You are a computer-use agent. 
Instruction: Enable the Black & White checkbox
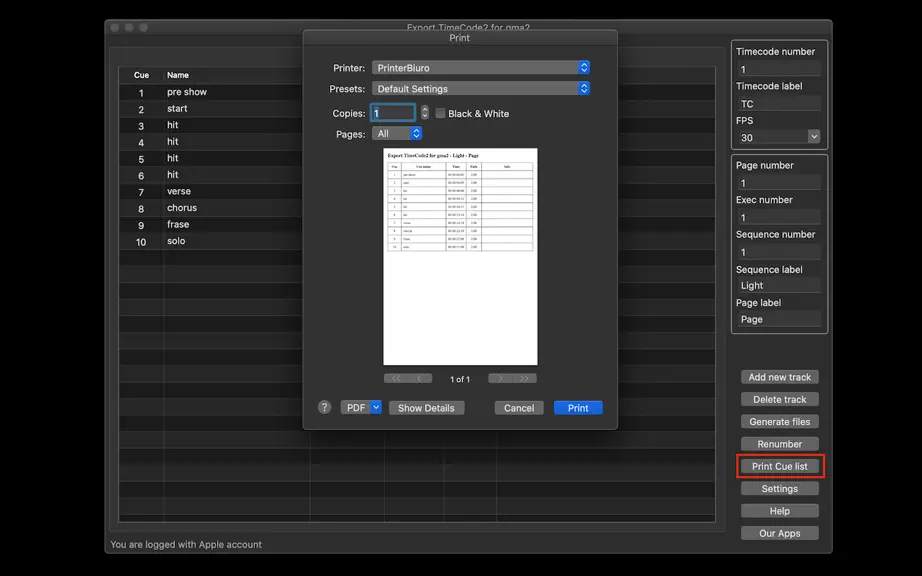(440, 113)
